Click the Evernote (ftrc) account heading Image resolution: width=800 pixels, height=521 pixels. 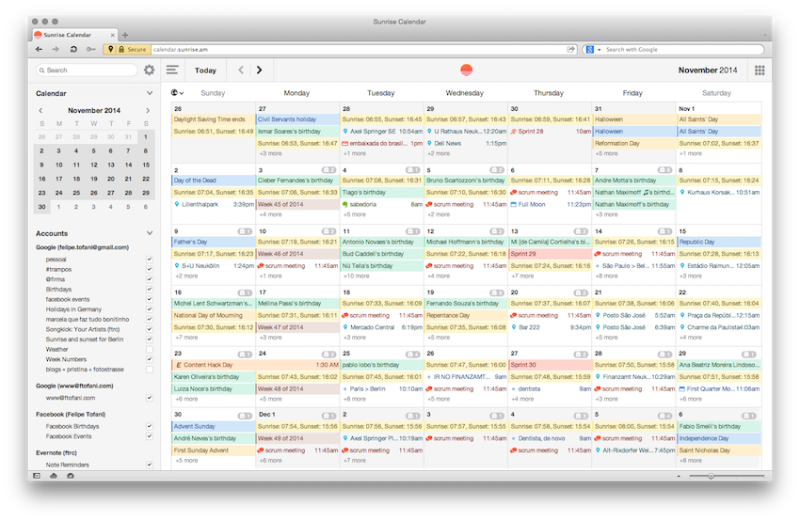[x=56, y=453]
